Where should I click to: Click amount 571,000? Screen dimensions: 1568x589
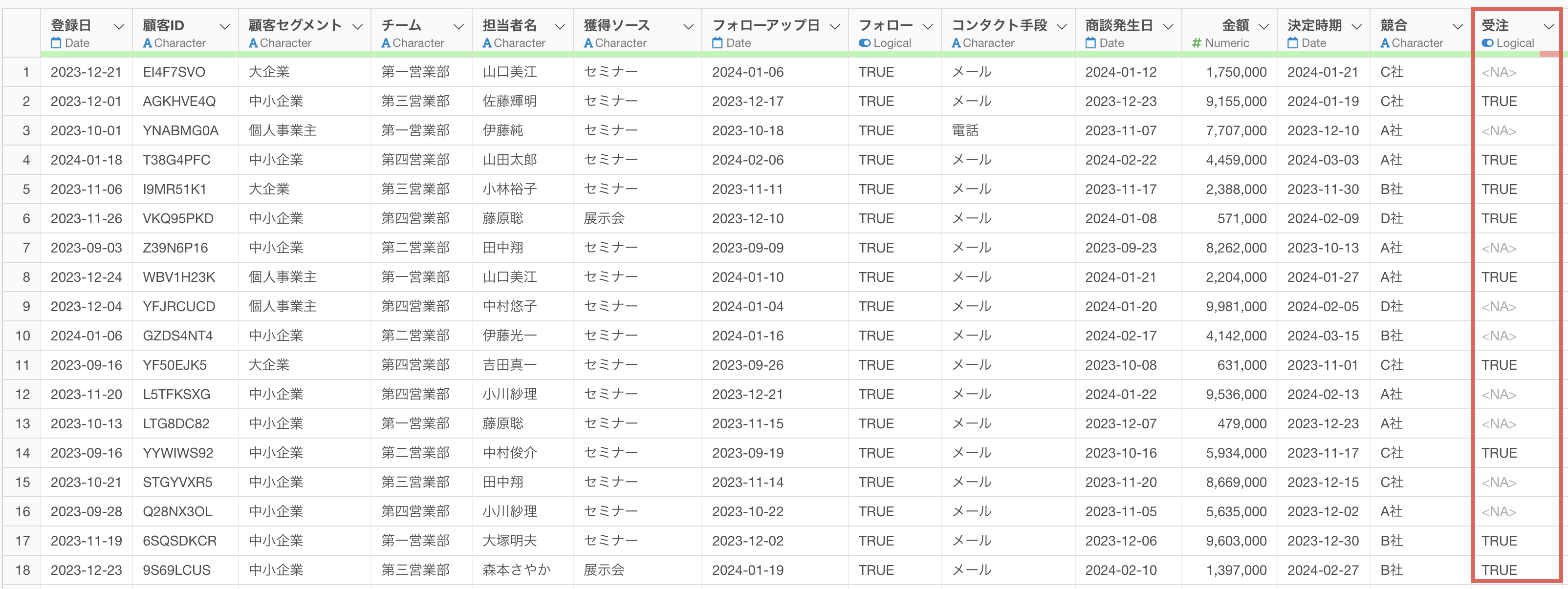1241,218
